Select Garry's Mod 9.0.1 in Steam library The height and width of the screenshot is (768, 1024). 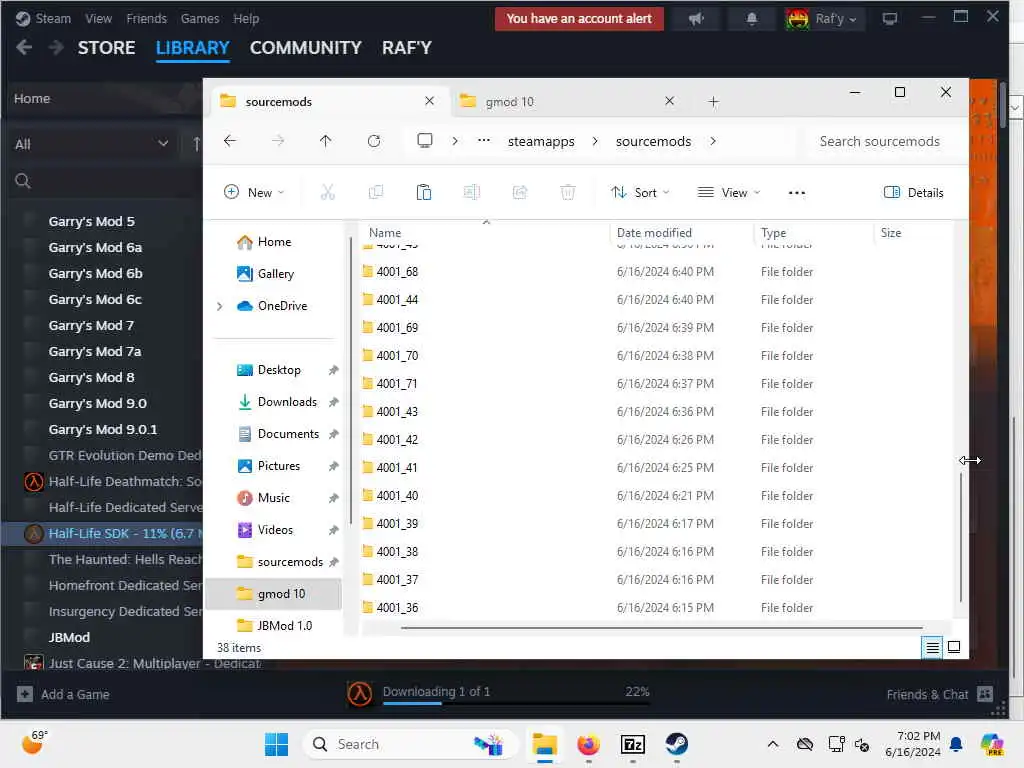103,429
